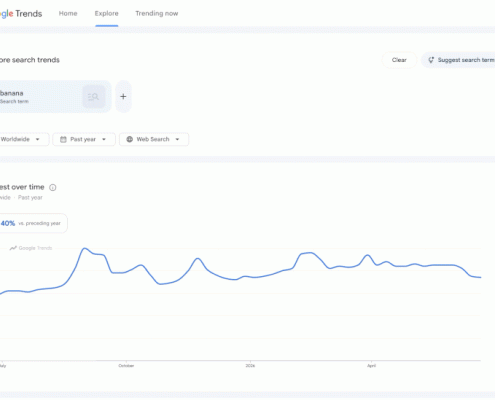Image resolution: width=495 pixels, height=400 pixels.
Task: Click the info icon next to Interest over time
Action: (x=53, y=187)
